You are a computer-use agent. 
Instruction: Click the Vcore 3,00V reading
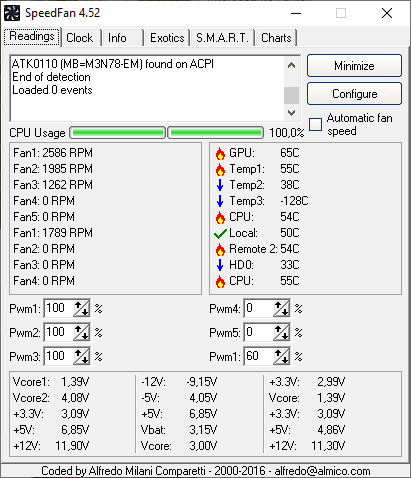[x=179, y=446]
